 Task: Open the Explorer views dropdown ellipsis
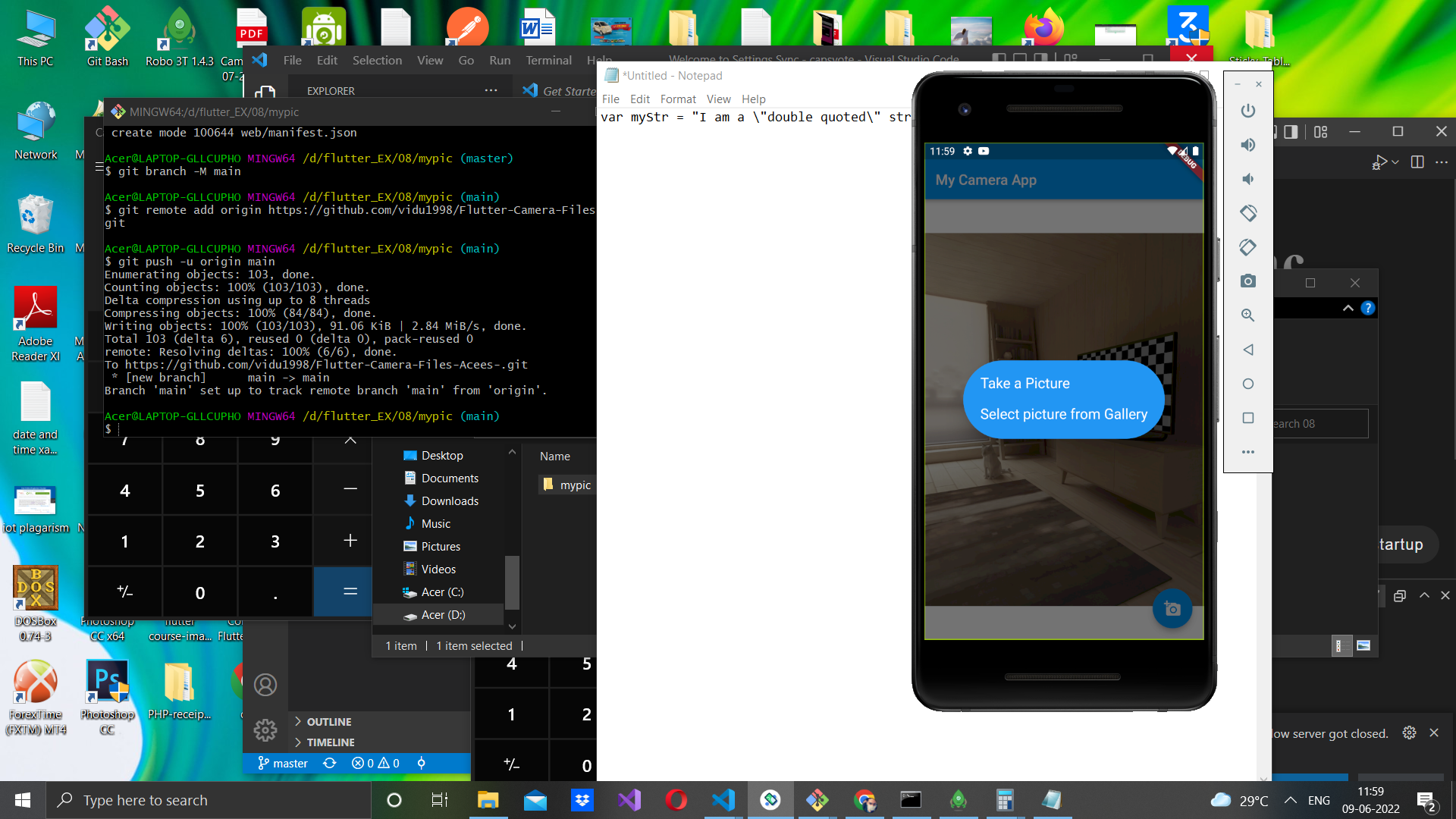(491, 89)
